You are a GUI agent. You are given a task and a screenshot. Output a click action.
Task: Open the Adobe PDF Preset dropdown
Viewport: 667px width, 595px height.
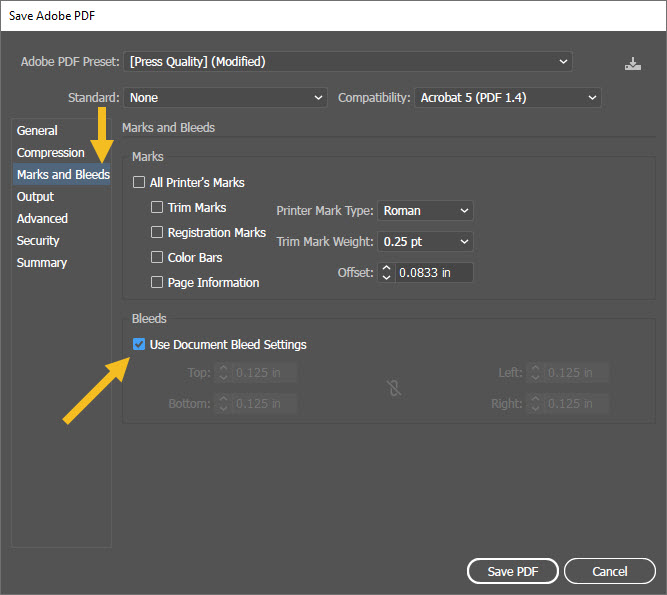[348, 62]
